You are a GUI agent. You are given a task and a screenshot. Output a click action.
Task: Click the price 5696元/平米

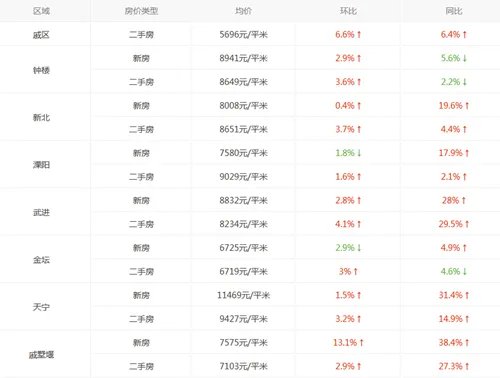point(243,34)
